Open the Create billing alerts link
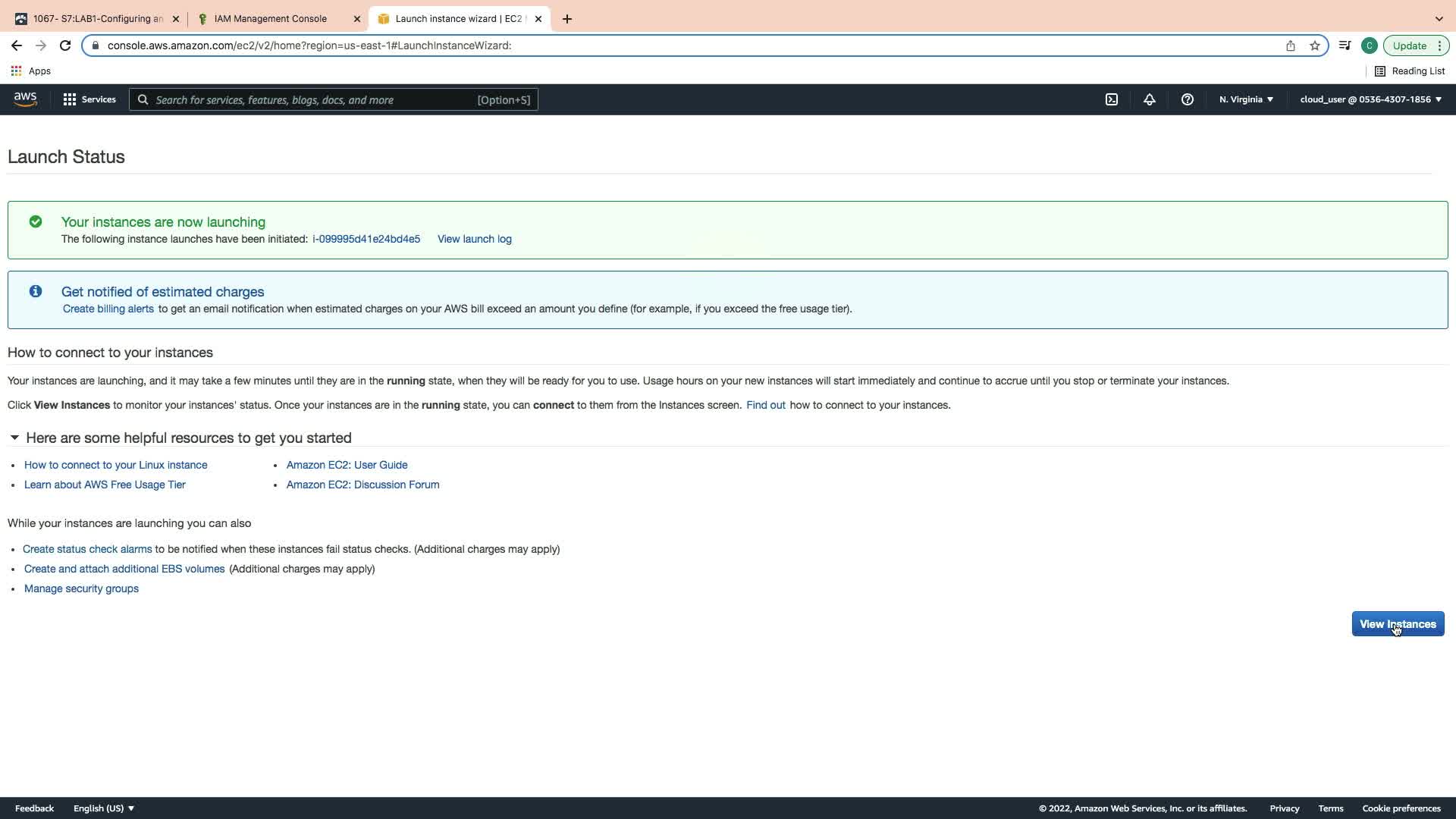The height and width of the screenshot is (819, 1456). click(108, 309)
